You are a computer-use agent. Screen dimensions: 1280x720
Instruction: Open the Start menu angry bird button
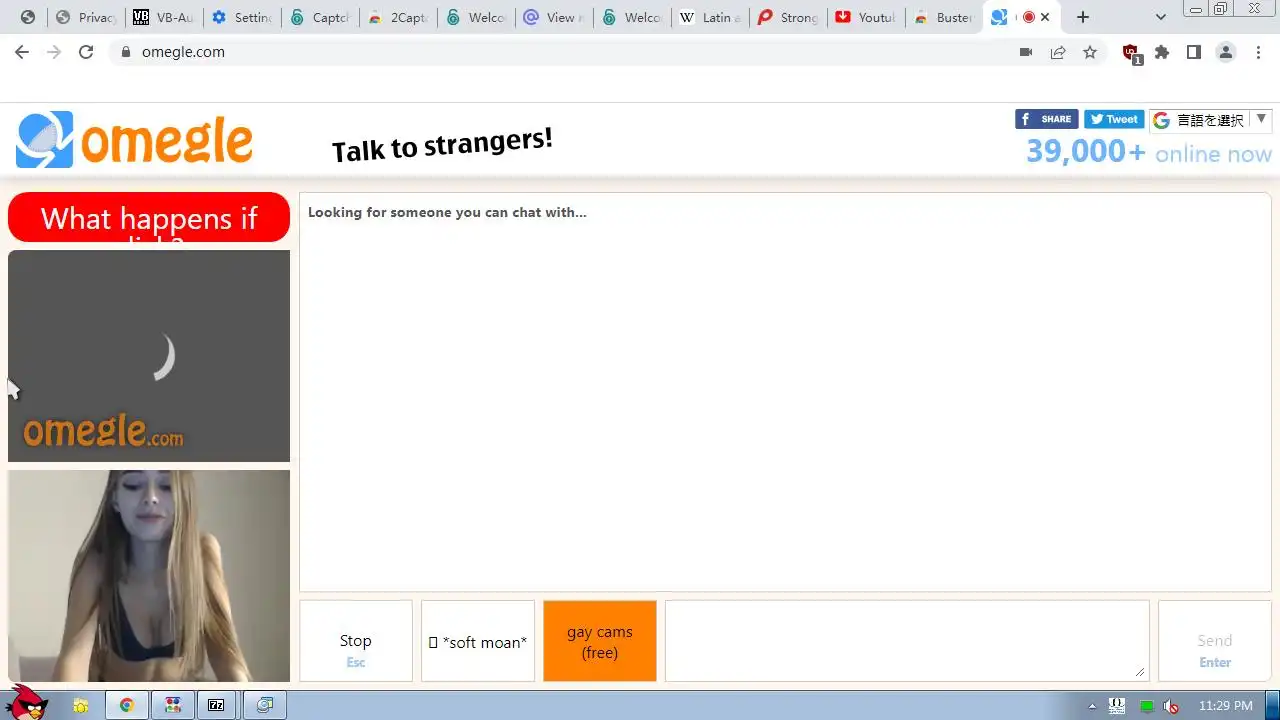[x=26, y=704]
